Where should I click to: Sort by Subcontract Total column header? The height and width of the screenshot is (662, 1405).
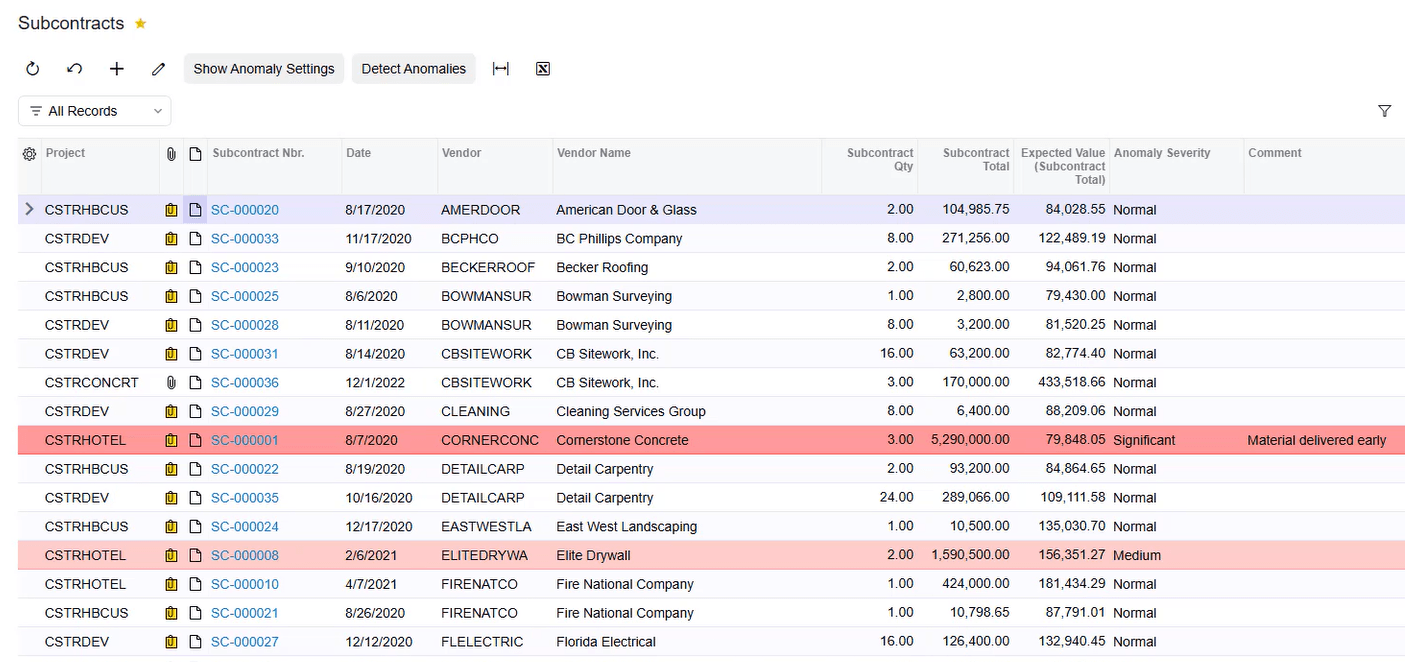[x=976, y=160]
